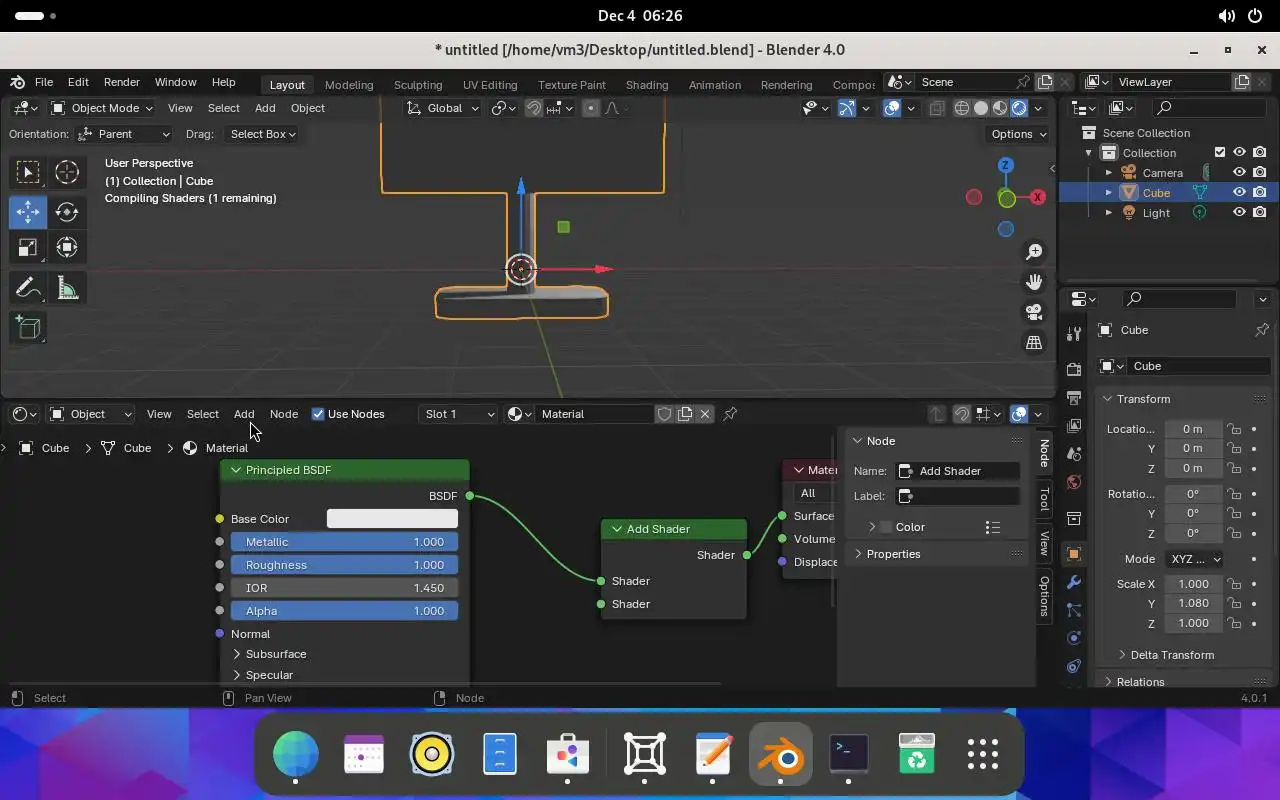Open the 3D viewport Object menu
This screenshot has width=1280, height=800.
[308, 108]
